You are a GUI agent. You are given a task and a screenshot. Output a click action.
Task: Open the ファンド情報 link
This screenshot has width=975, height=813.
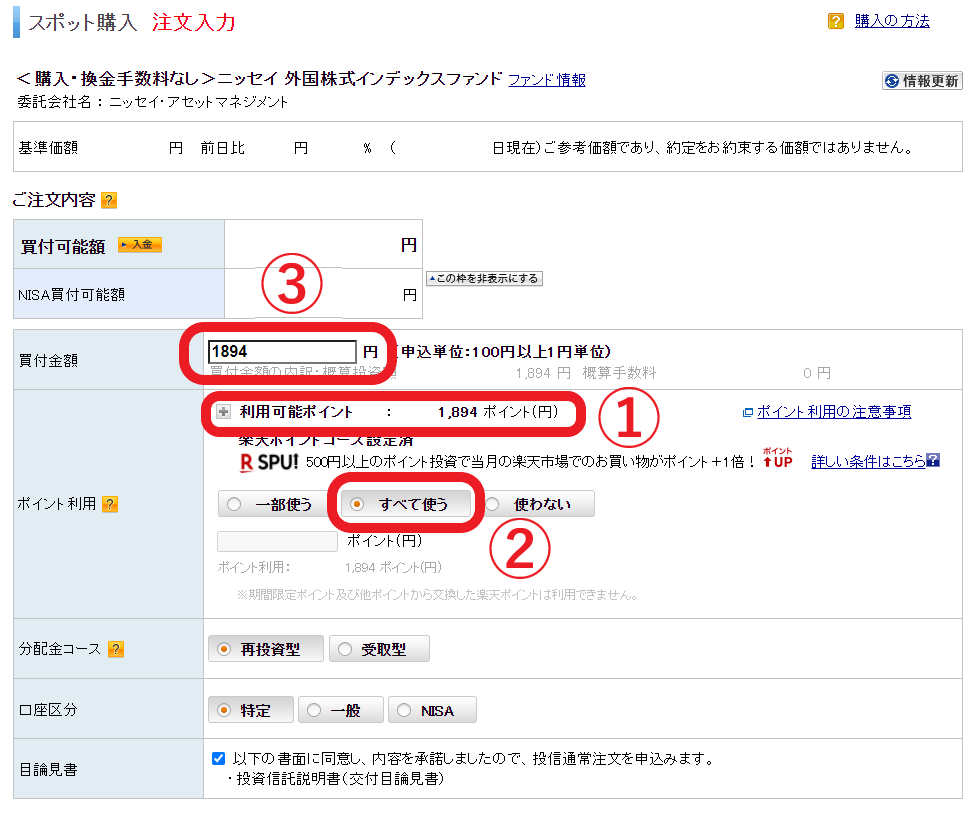(547, 80)
